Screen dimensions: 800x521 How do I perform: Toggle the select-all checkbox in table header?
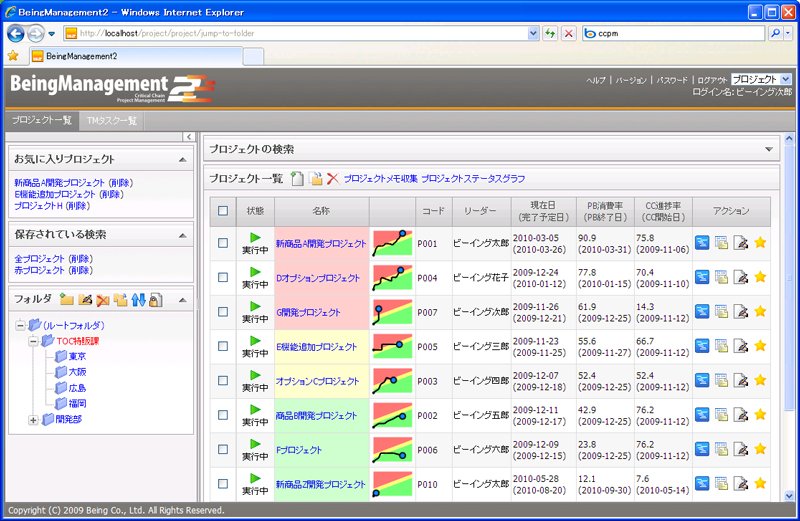click(223, 211)
